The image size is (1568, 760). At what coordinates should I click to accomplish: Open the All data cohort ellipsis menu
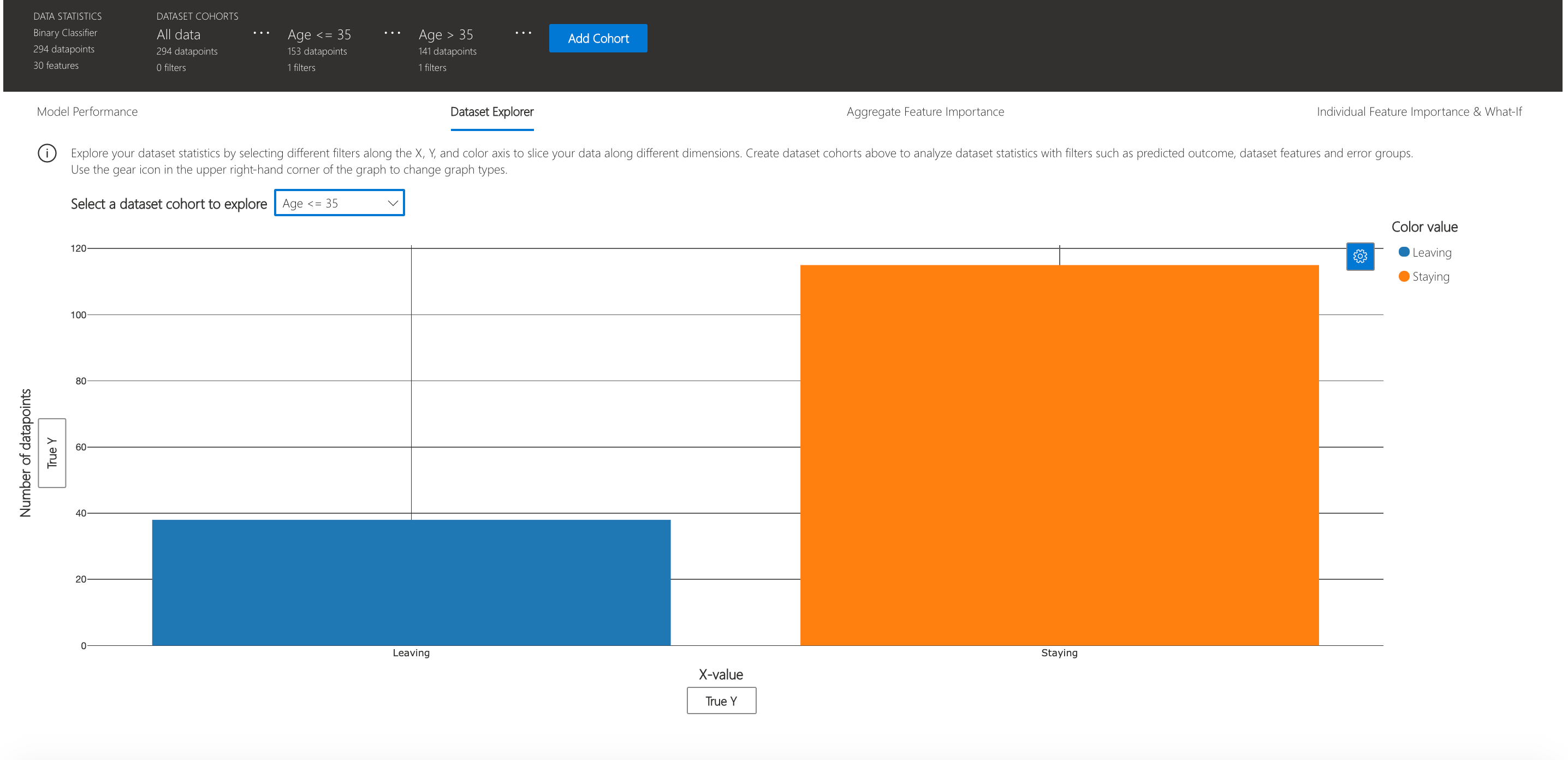(261, 33)
